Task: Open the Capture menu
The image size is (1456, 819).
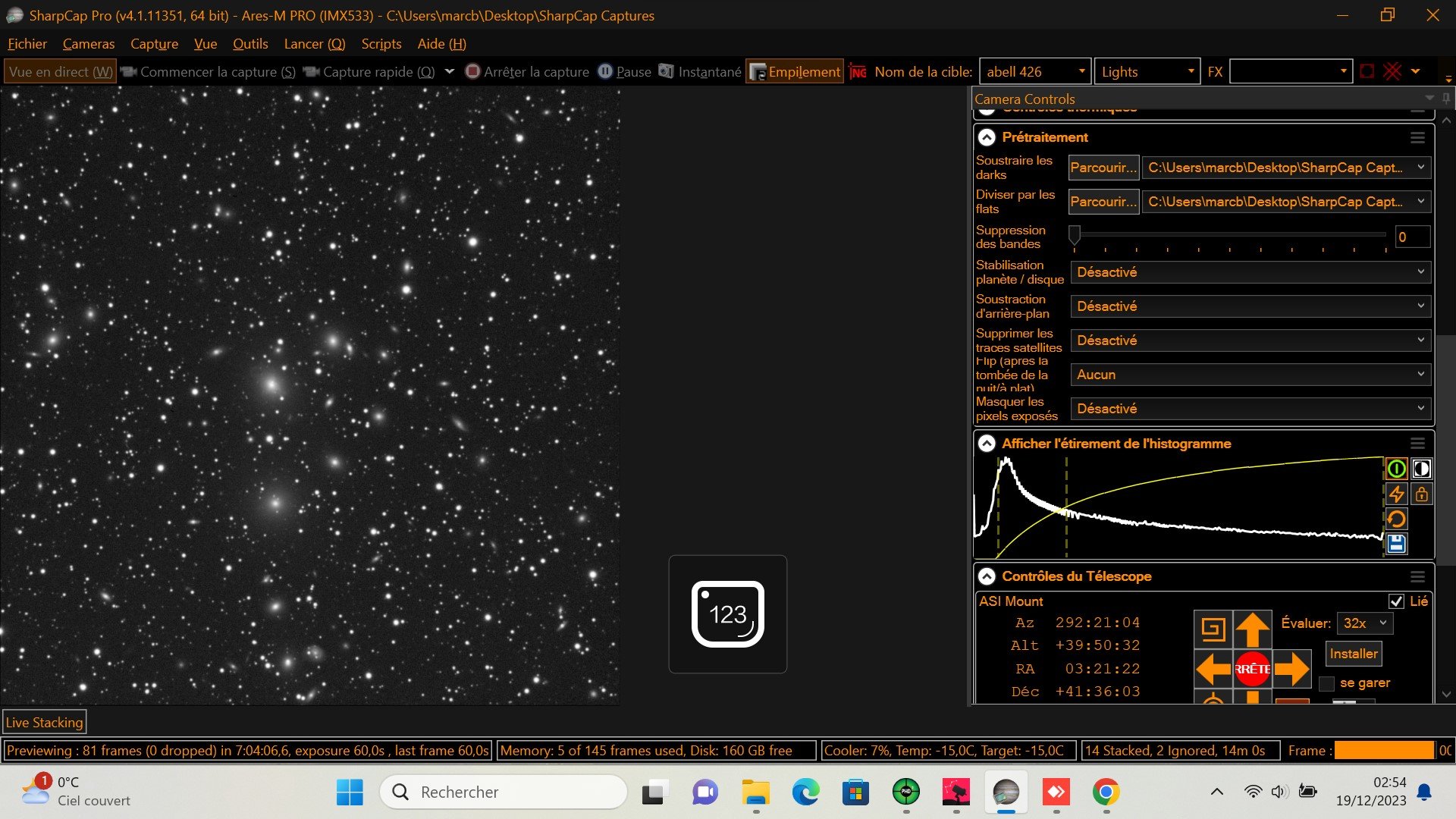Action: (x=154, y=44)
